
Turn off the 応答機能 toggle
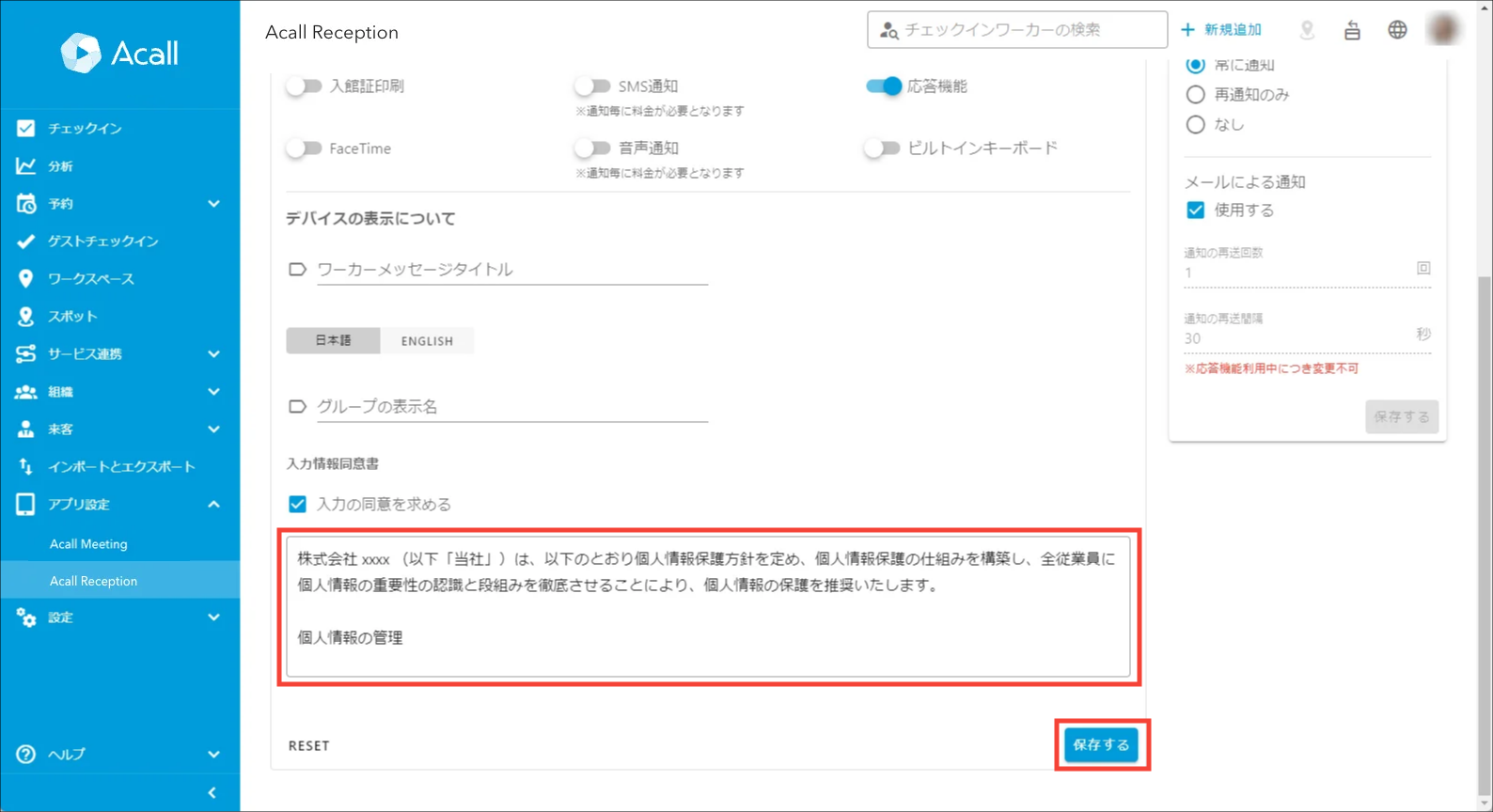tap(884, 86)
